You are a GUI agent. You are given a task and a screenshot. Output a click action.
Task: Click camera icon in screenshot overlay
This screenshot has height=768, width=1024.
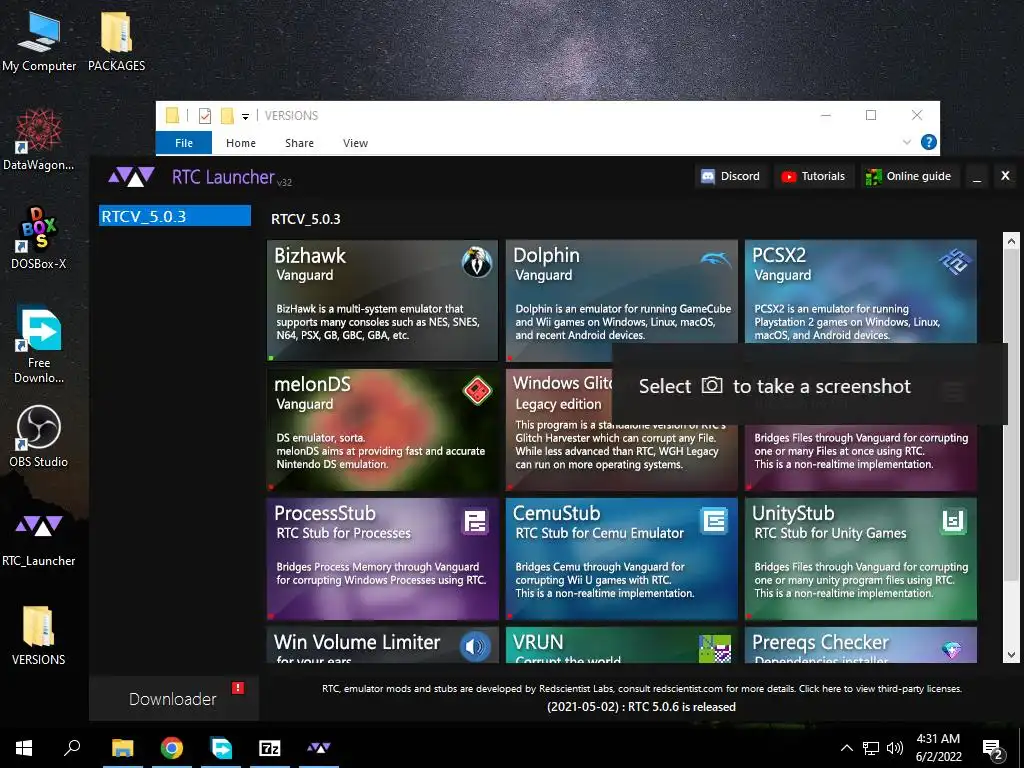click(x=712, y=385)
